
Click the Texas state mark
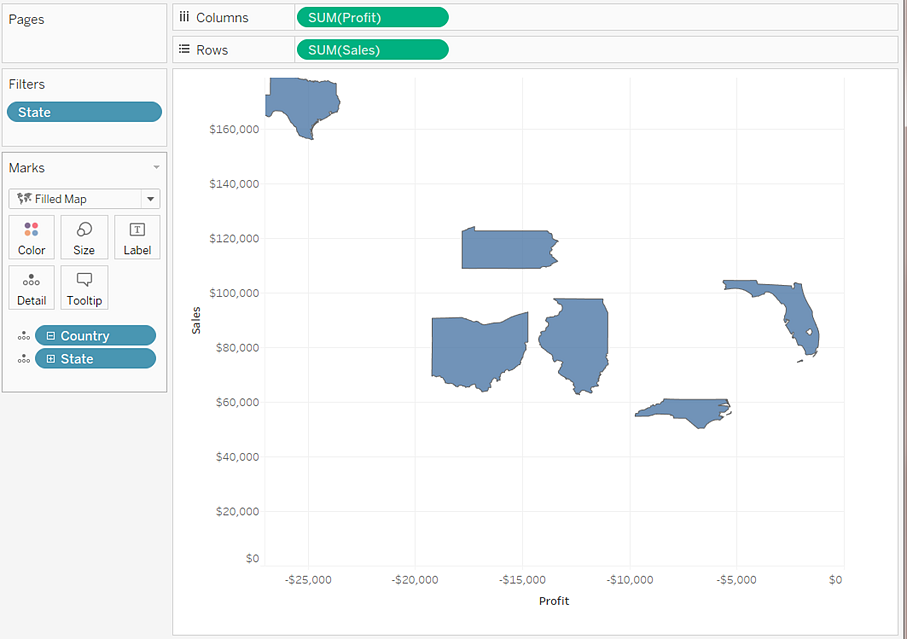305,105
